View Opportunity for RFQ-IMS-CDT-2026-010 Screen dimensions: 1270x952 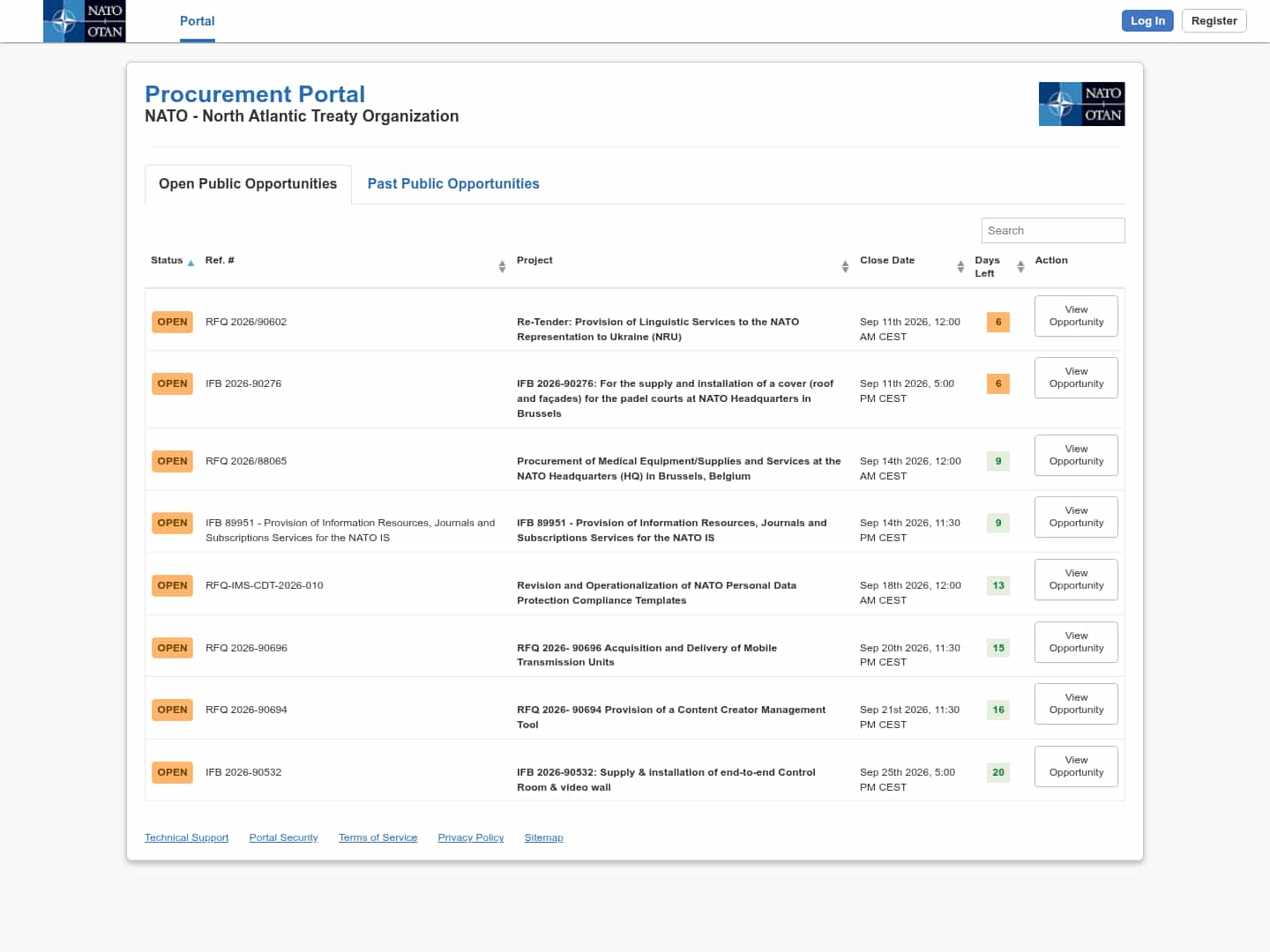point(1076,579)
